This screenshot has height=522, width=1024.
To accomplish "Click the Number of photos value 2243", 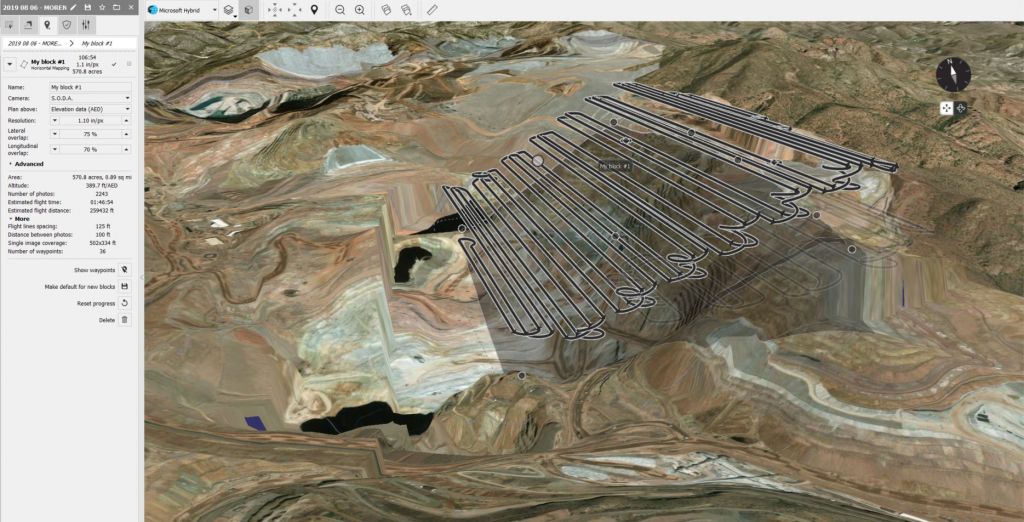I will [101, 193].
